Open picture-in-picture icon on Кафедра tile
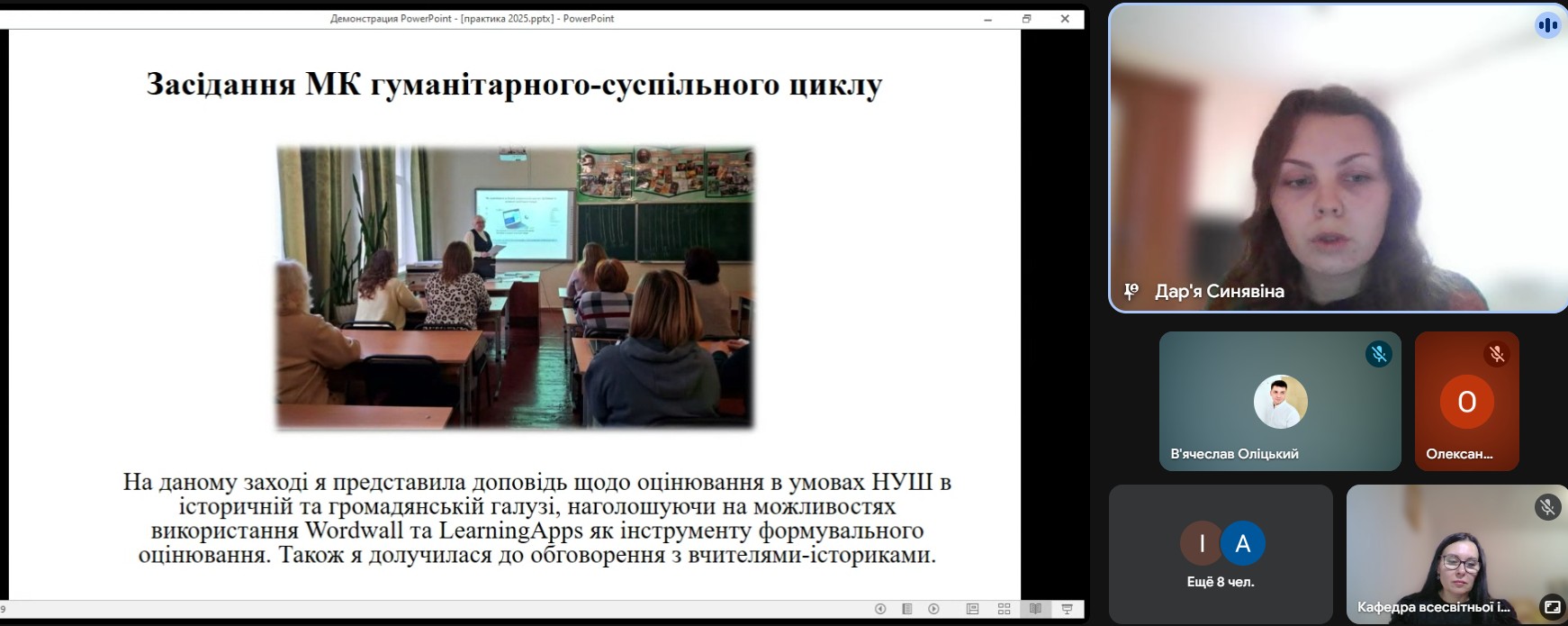 (1551, 607)
